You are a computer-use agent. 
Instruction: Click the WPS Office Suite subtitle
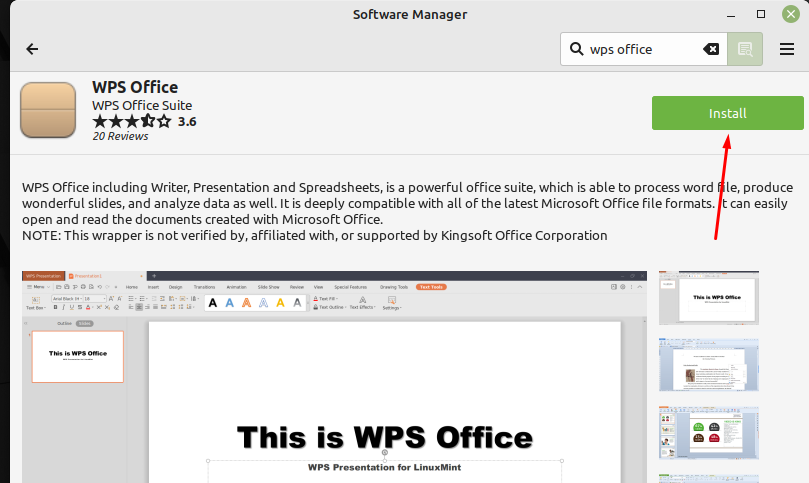(x=142, y=105)
